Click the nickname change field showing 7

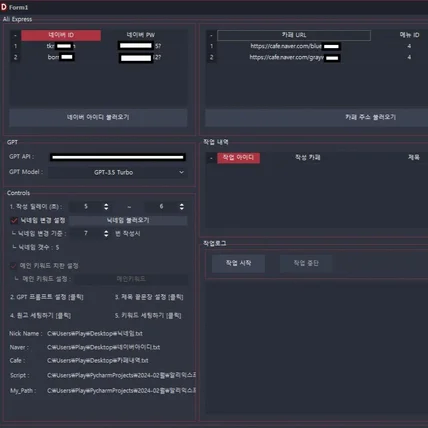(x=86, y=234)
